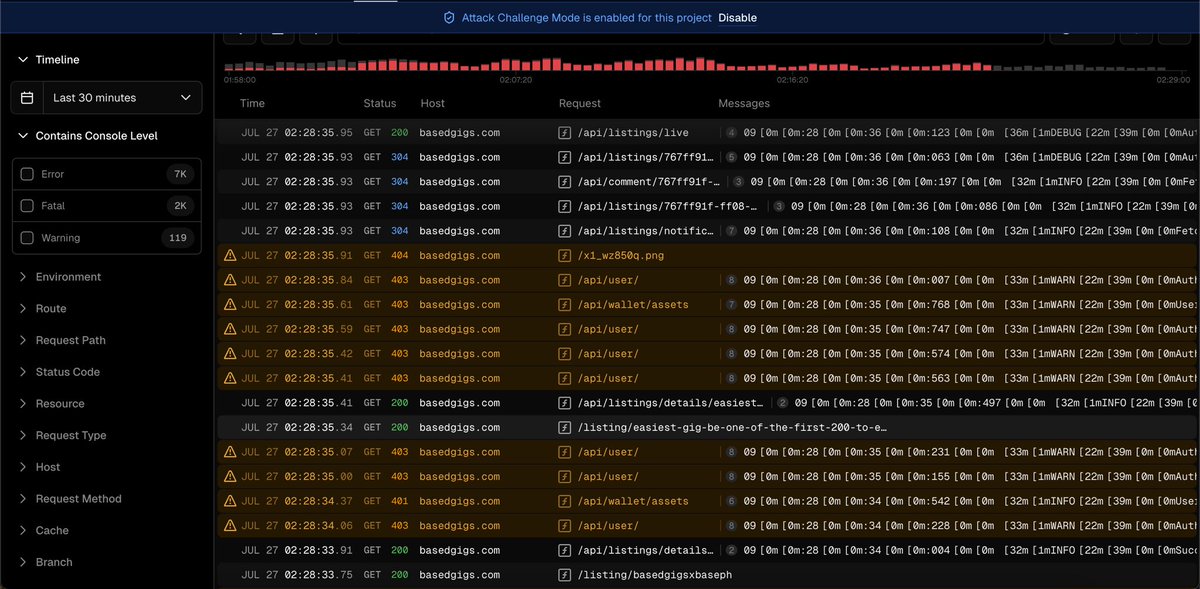Click the calendar icon beside Last 30 minutes

coord(27,98)
